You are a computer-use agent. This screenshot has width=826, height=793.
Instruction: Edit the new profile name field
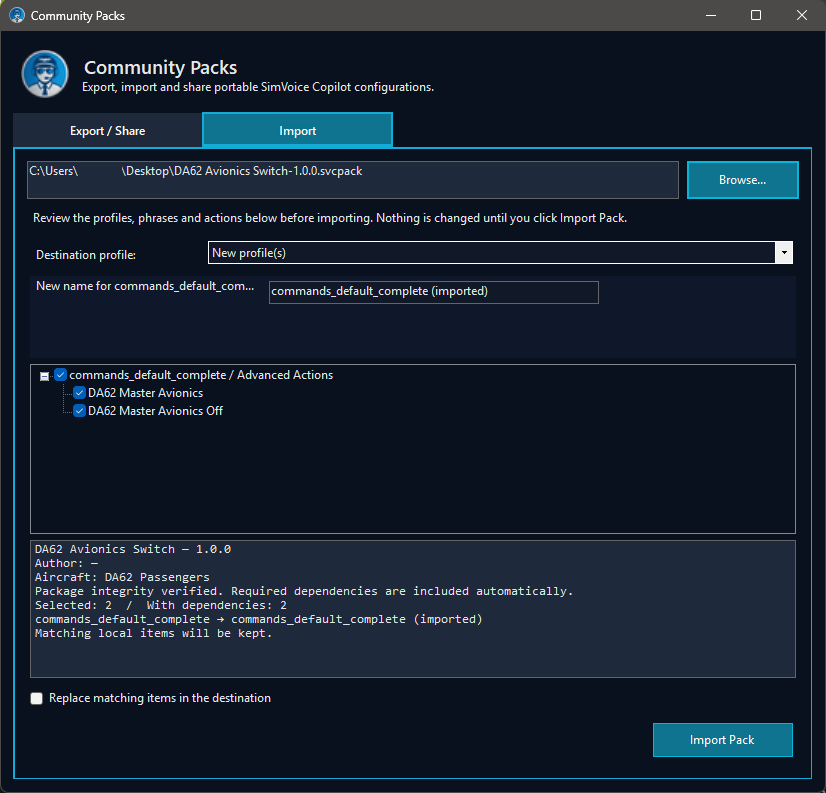tap(434, 292)
